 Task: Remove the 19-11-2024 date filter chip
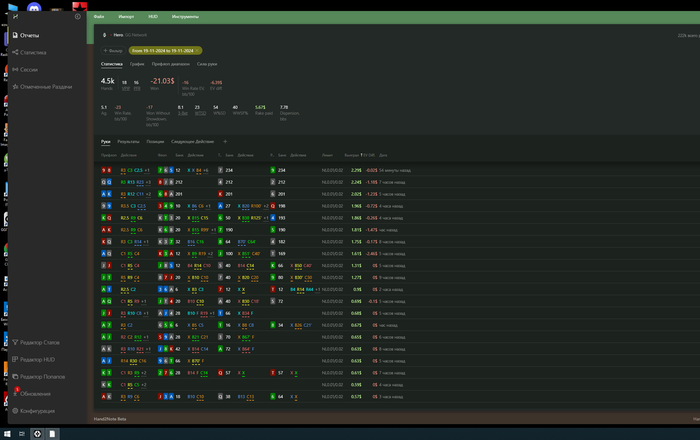pos(199,49)
